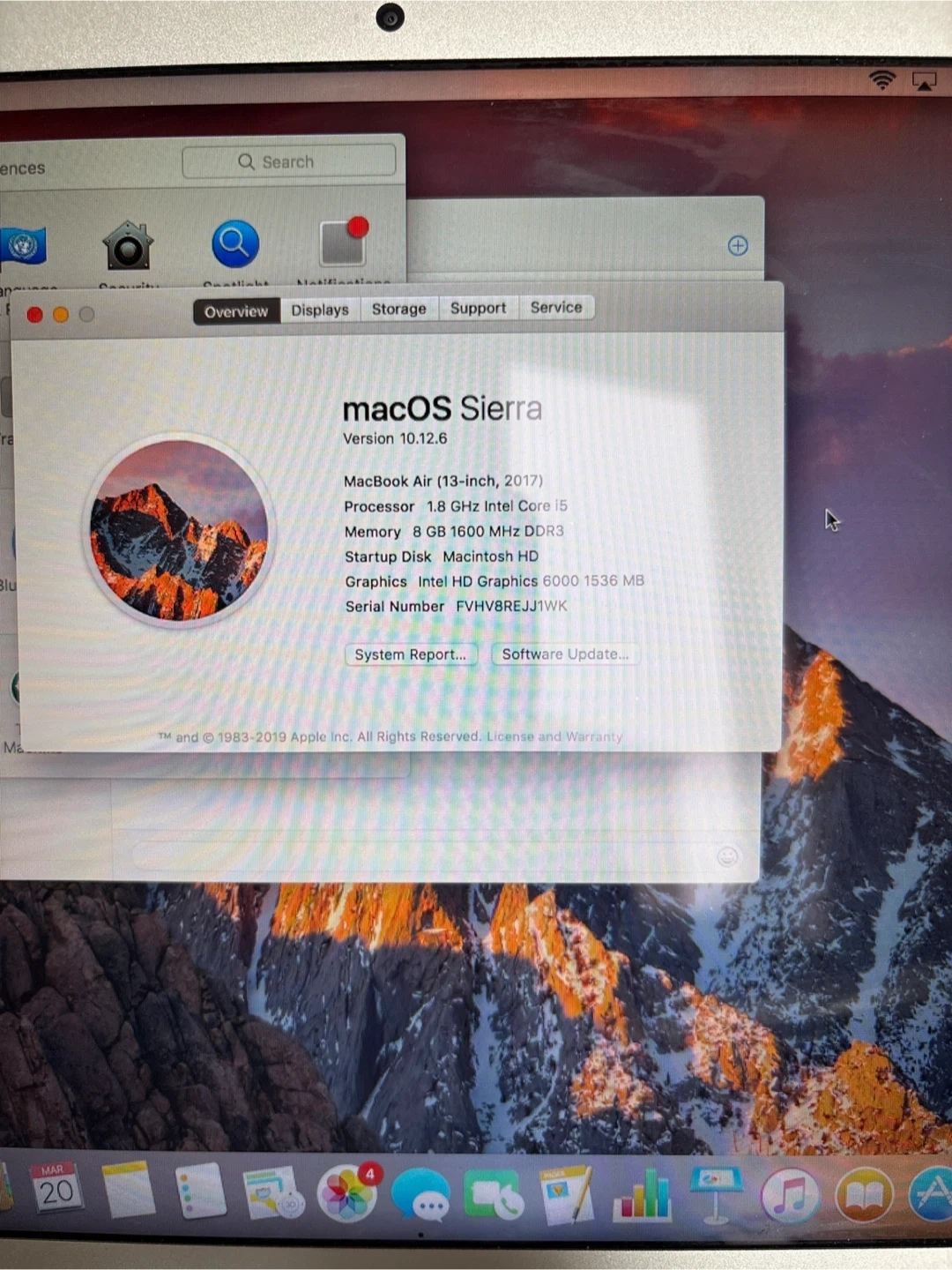Viewport: 952px width, 1270px height.
Task: Open the Notifications preferences icon
Action: 343,242
